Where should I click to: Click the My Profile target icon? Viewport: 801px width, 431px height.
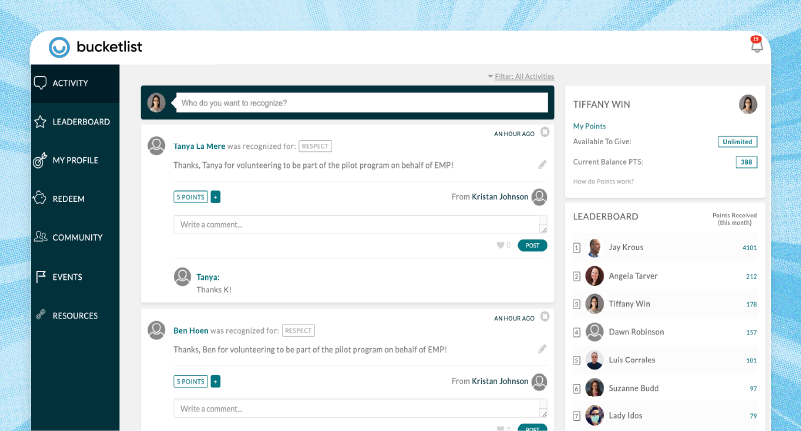(x=40, y=160)
